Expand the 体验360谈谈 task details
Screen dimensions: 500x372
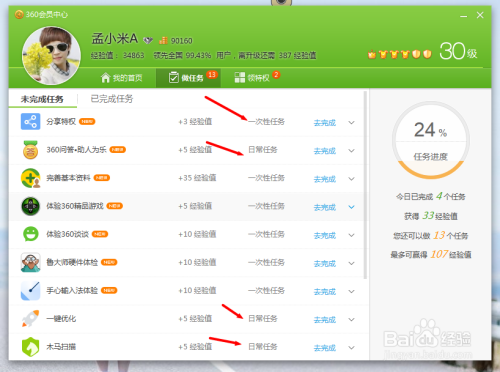coord(351,235)
